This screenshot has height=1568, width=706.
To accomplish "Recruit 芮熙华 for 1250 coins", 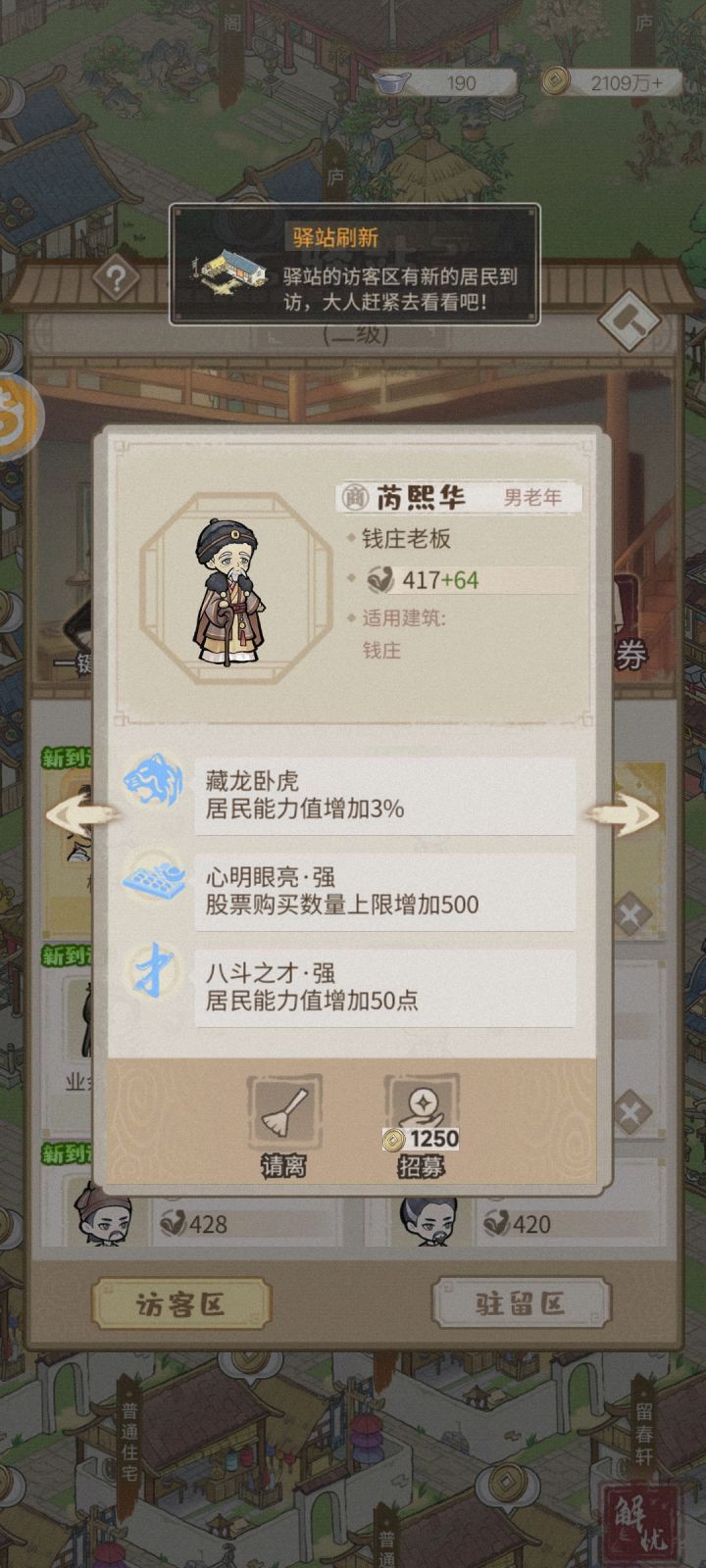I will coord(422,1127).
